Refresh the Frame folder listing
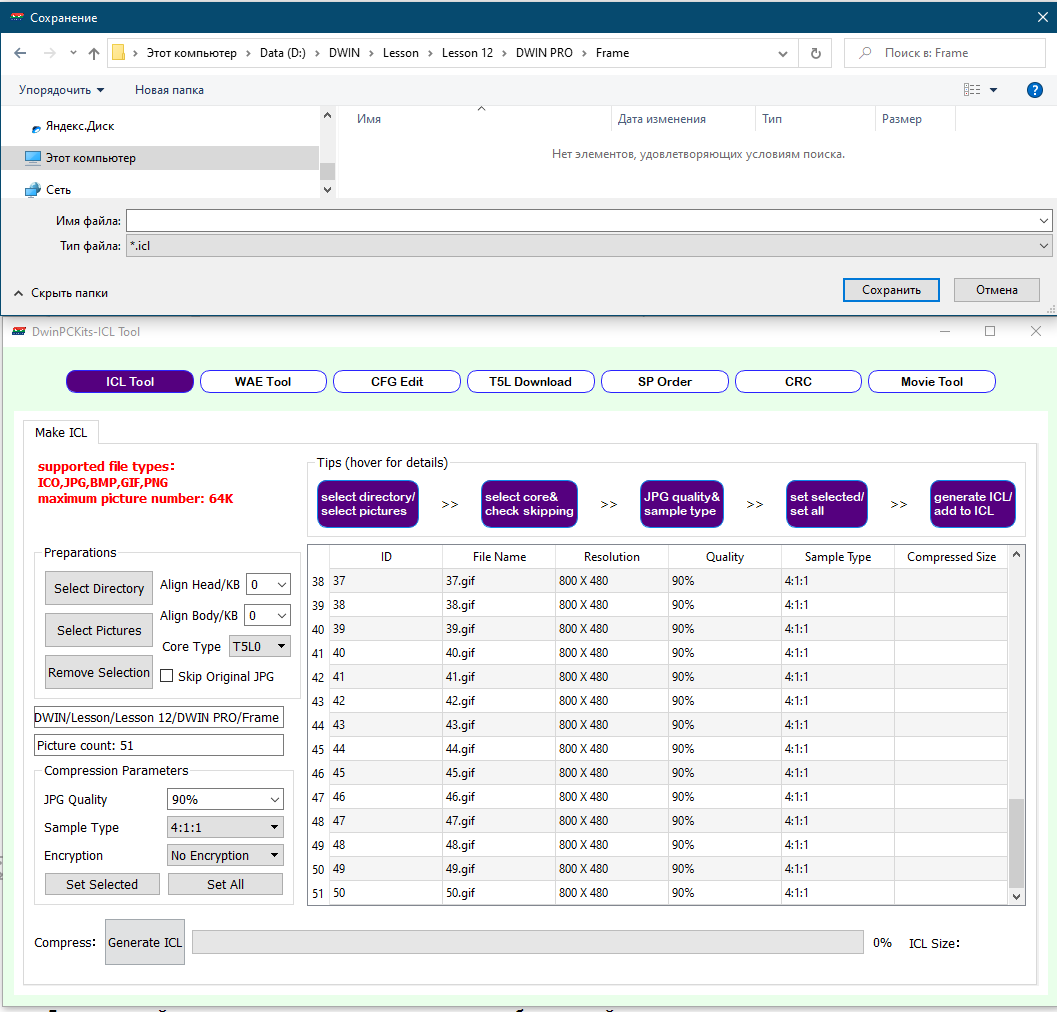 (x=816, y=53)
